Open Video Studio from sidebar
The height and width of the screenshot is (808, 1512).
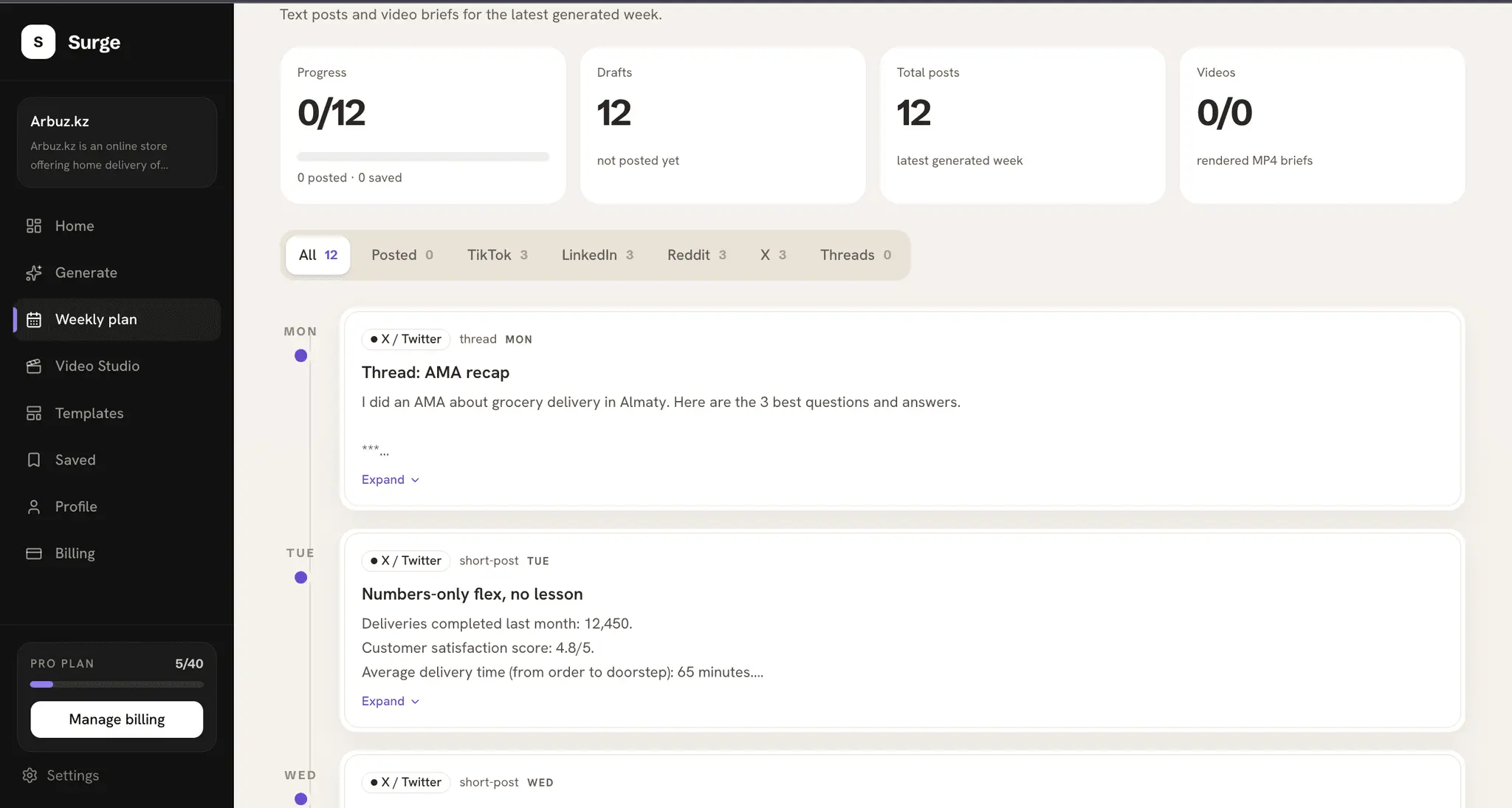(x=117, y=366)
